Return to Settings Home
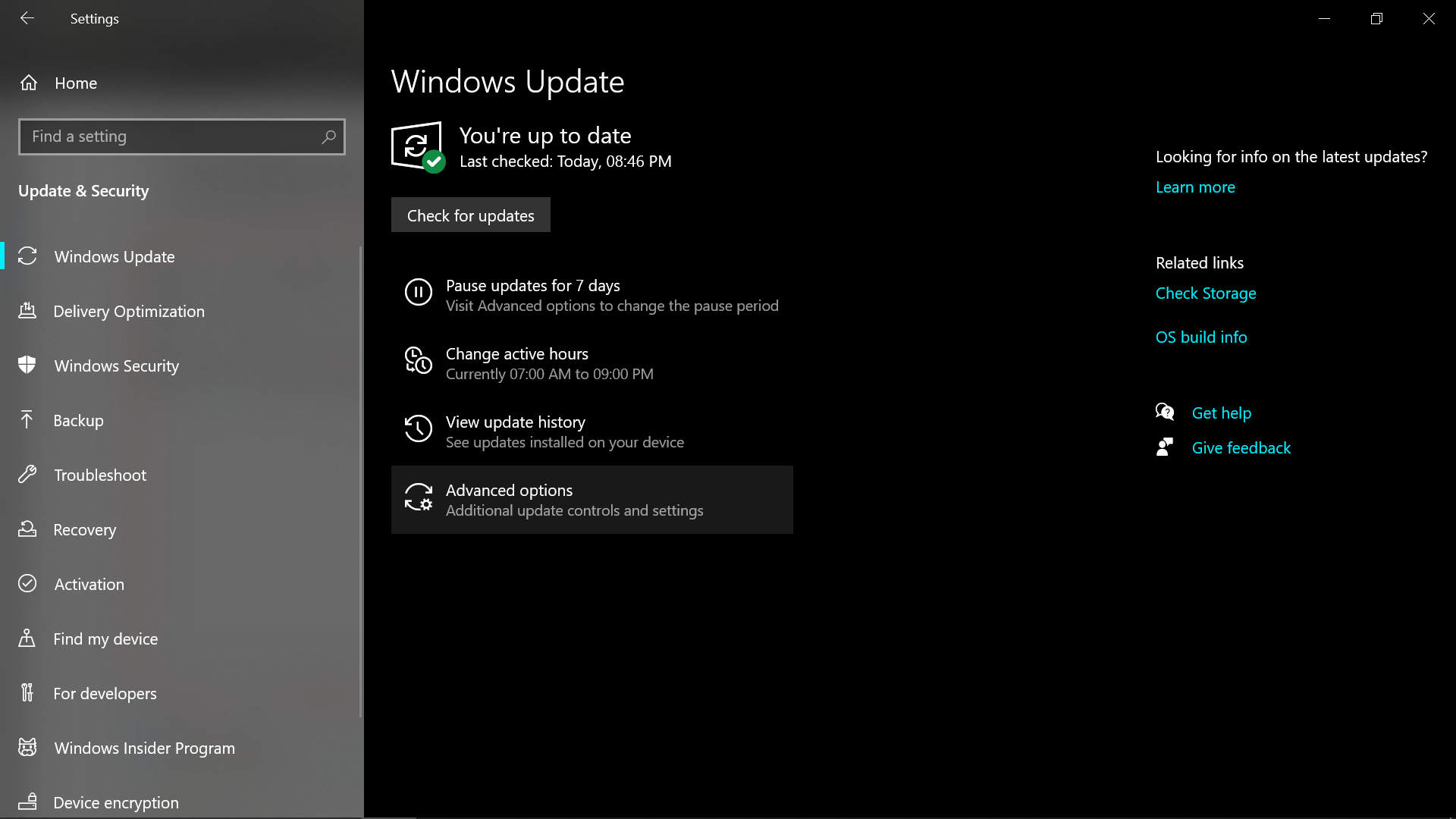 tap(180, 83)
